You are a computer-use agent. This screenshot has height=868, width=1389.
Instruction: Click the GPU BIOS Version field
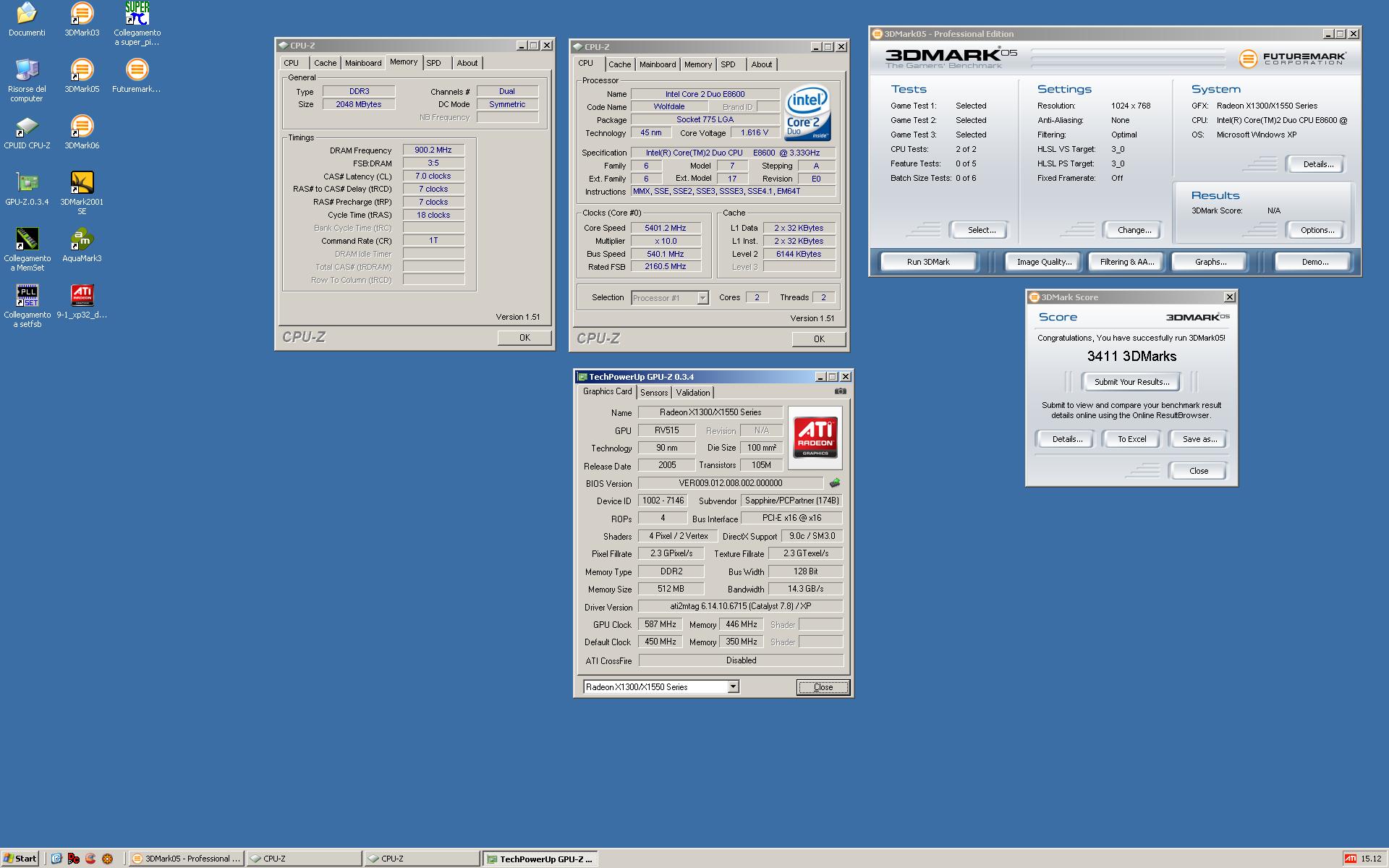(731, 483)
